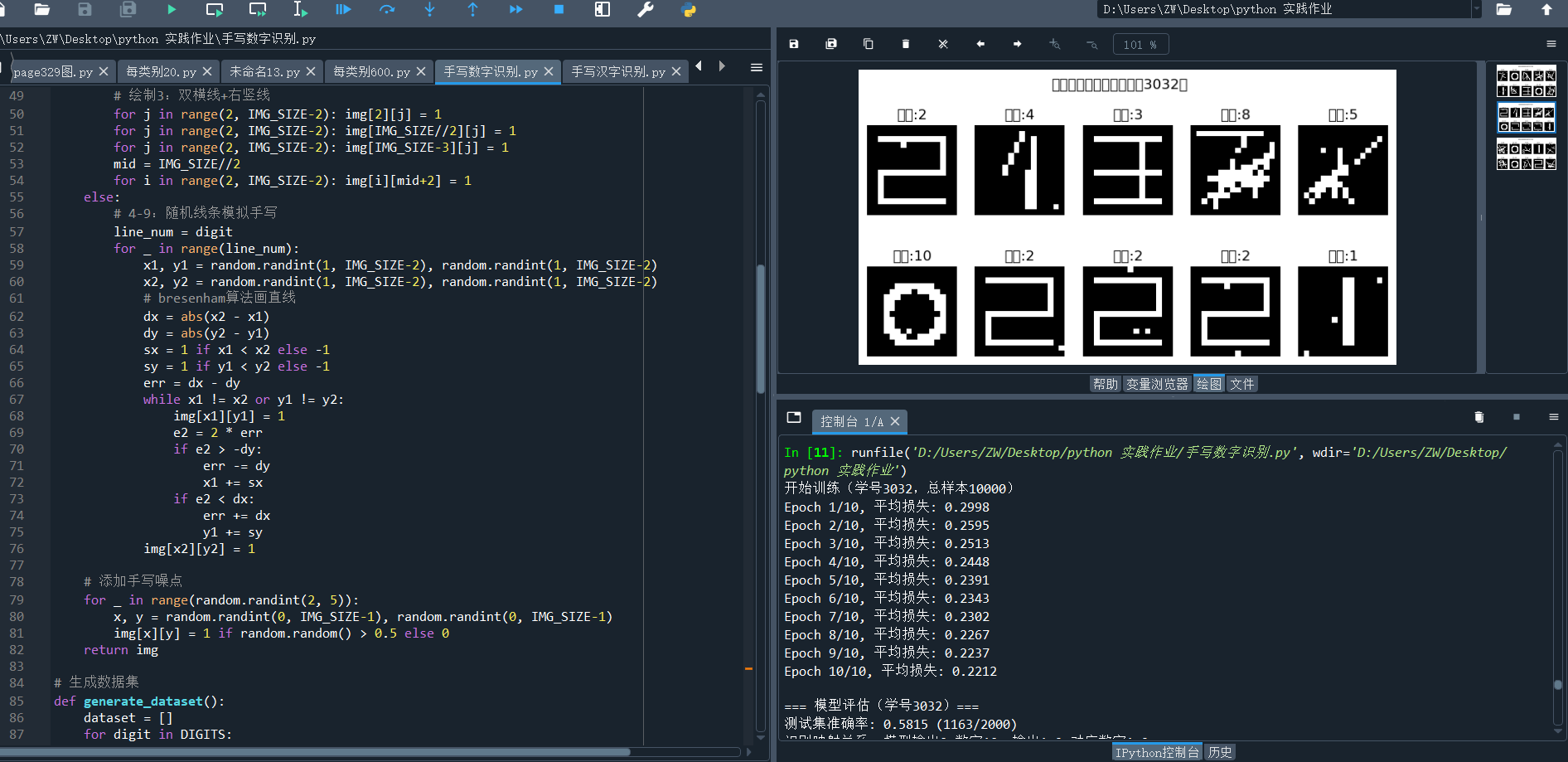Browse for a working directory
1568x762 pixels.
coord(1504,9)
